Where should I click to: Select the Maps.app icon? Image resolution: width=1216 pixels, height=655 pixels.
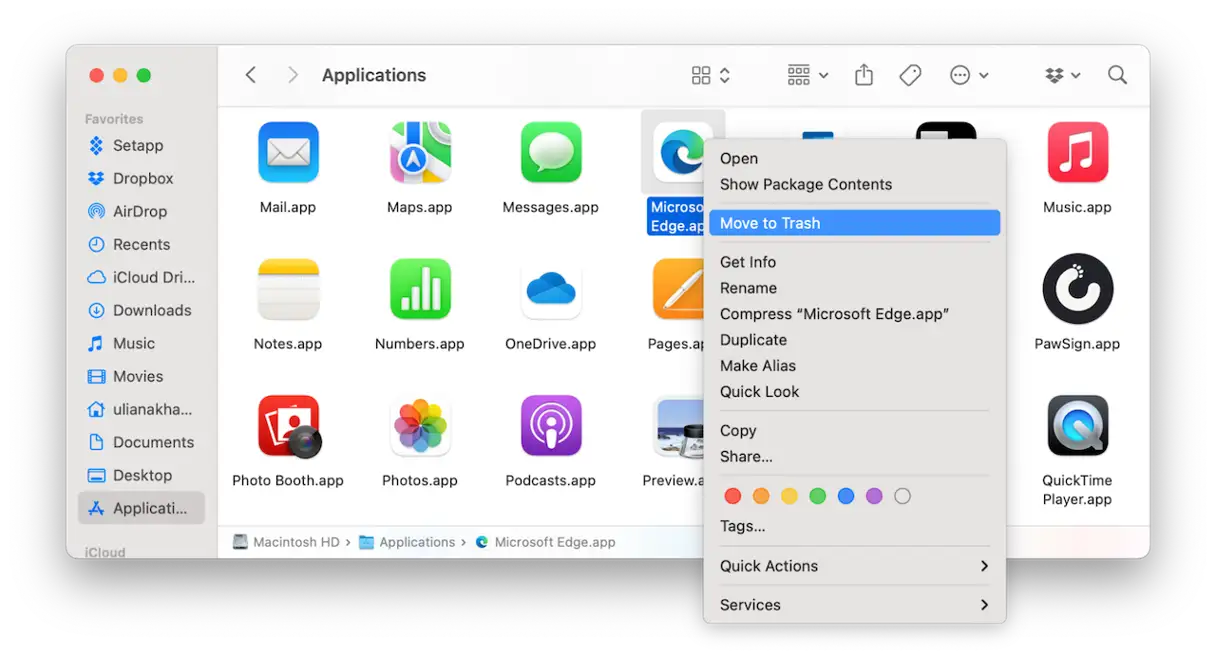(x=419, y=153)
